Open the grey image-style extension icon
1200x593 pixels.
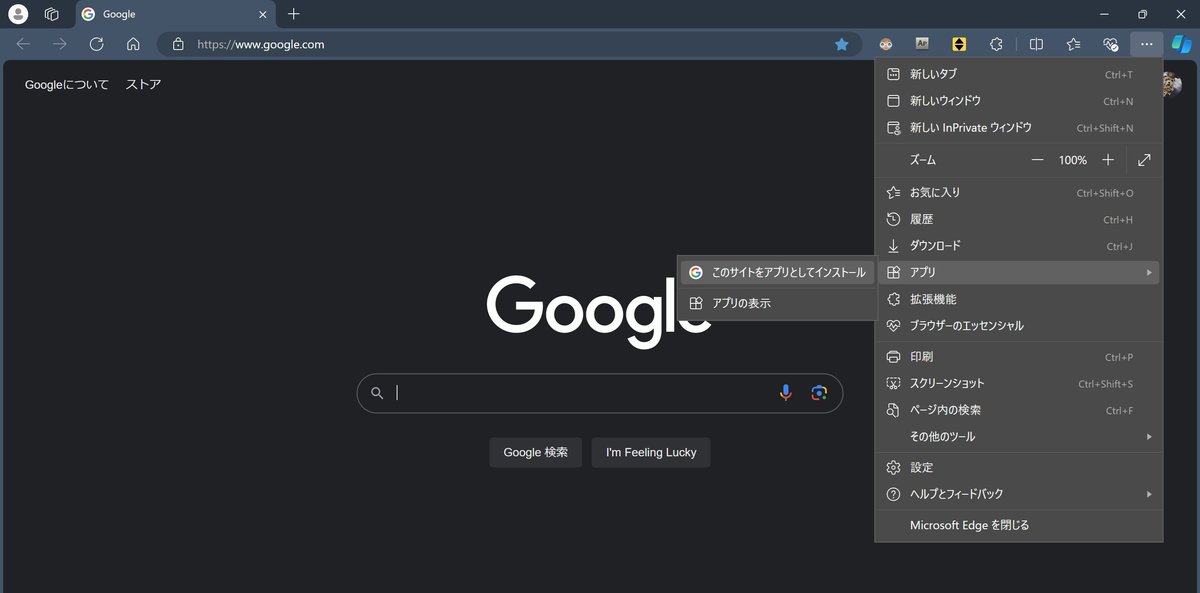922,44
